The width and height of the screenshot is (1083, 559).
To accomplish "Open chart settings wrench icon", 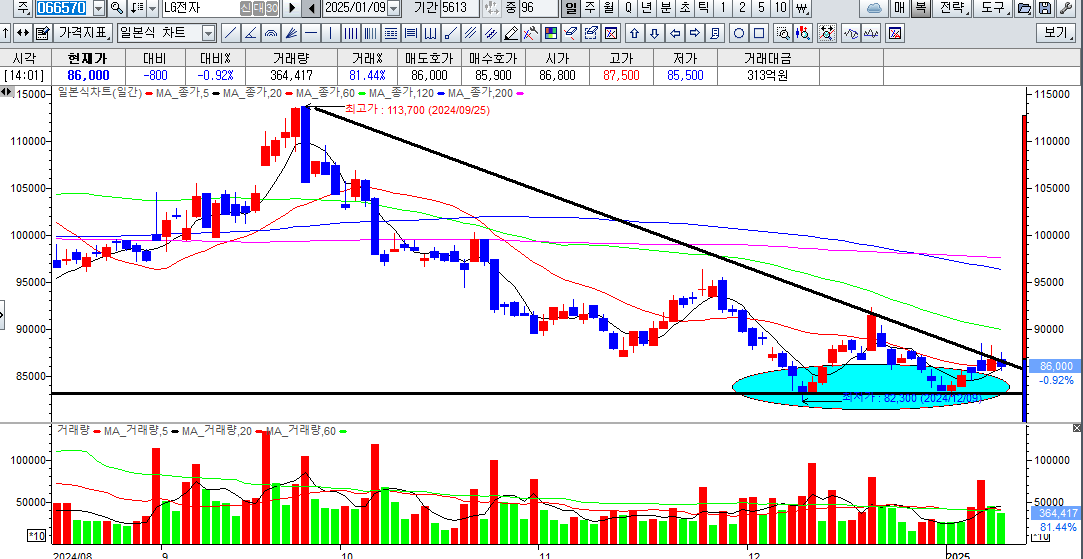I will (x=1063, y=8).
